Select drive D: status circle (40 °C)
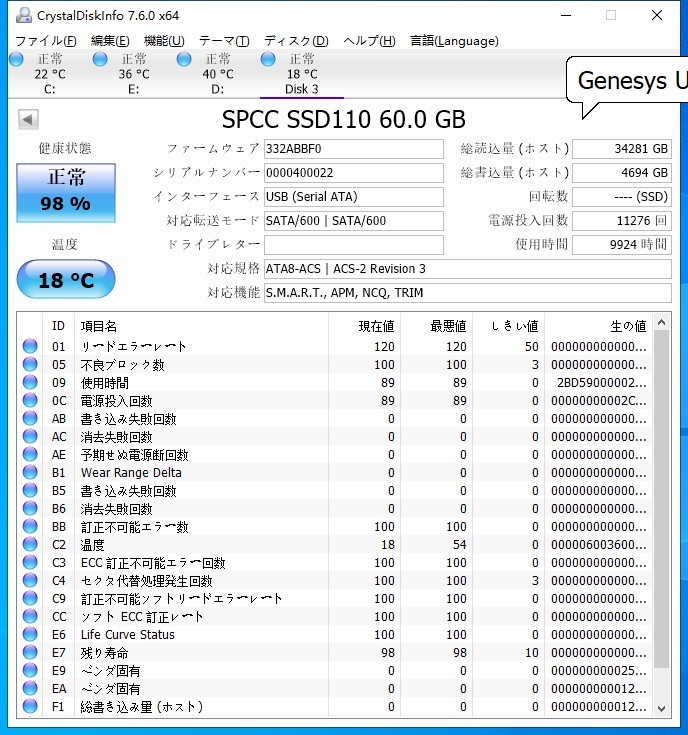 [184, 60]
